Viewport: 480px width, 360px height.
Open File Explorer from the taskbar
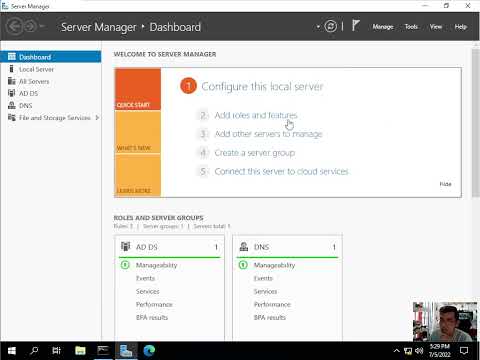click(x=80, y=351)
